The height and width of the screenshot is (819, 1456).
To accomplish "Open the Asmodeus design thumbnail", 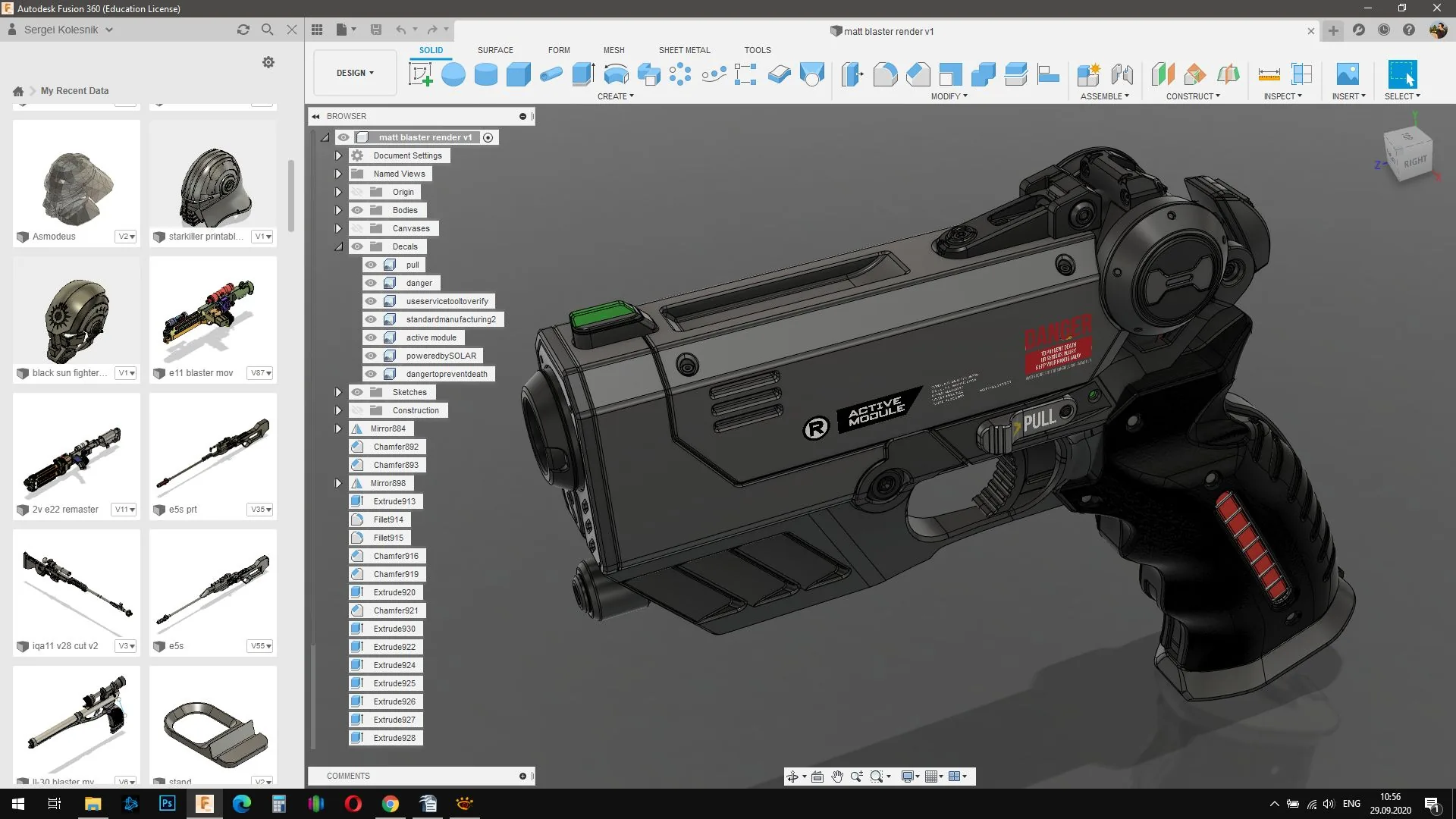I will 77,174.
